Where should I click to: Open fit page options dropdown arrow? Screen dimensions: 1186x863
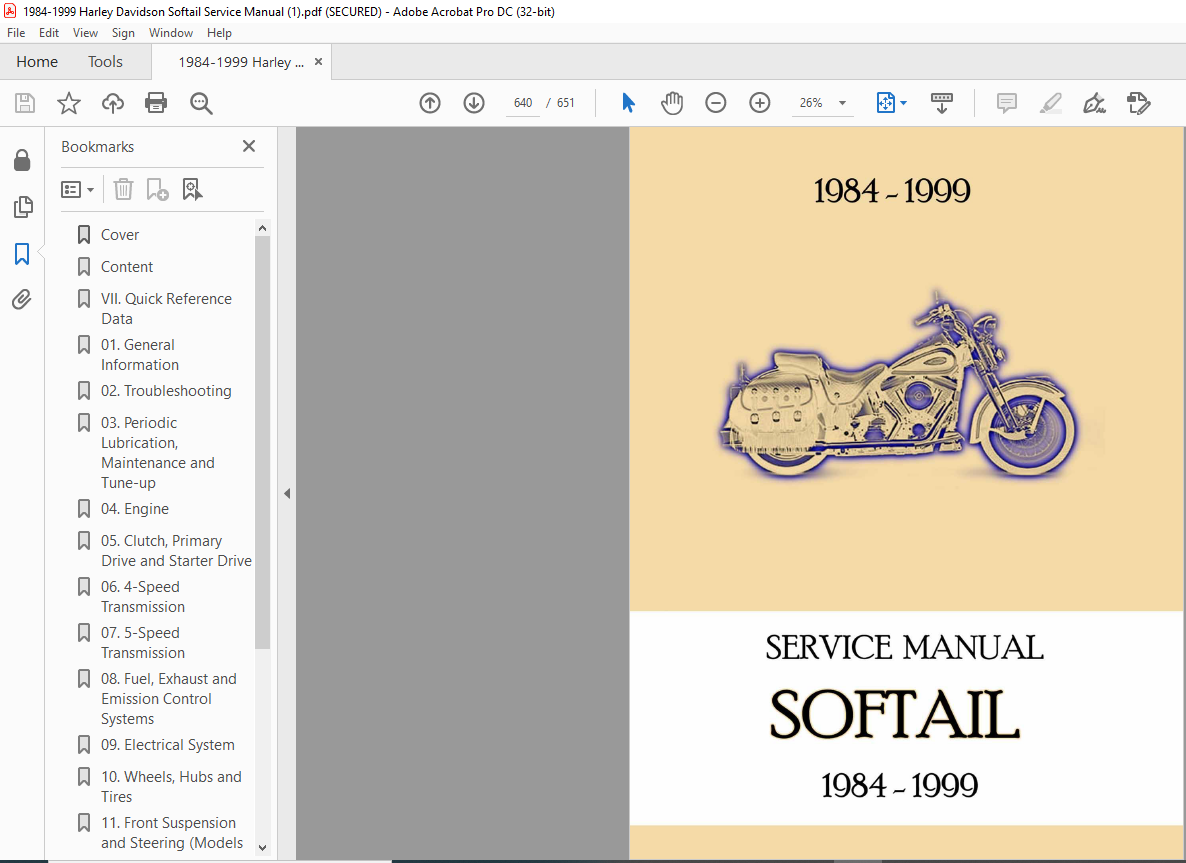pos(903,103)
